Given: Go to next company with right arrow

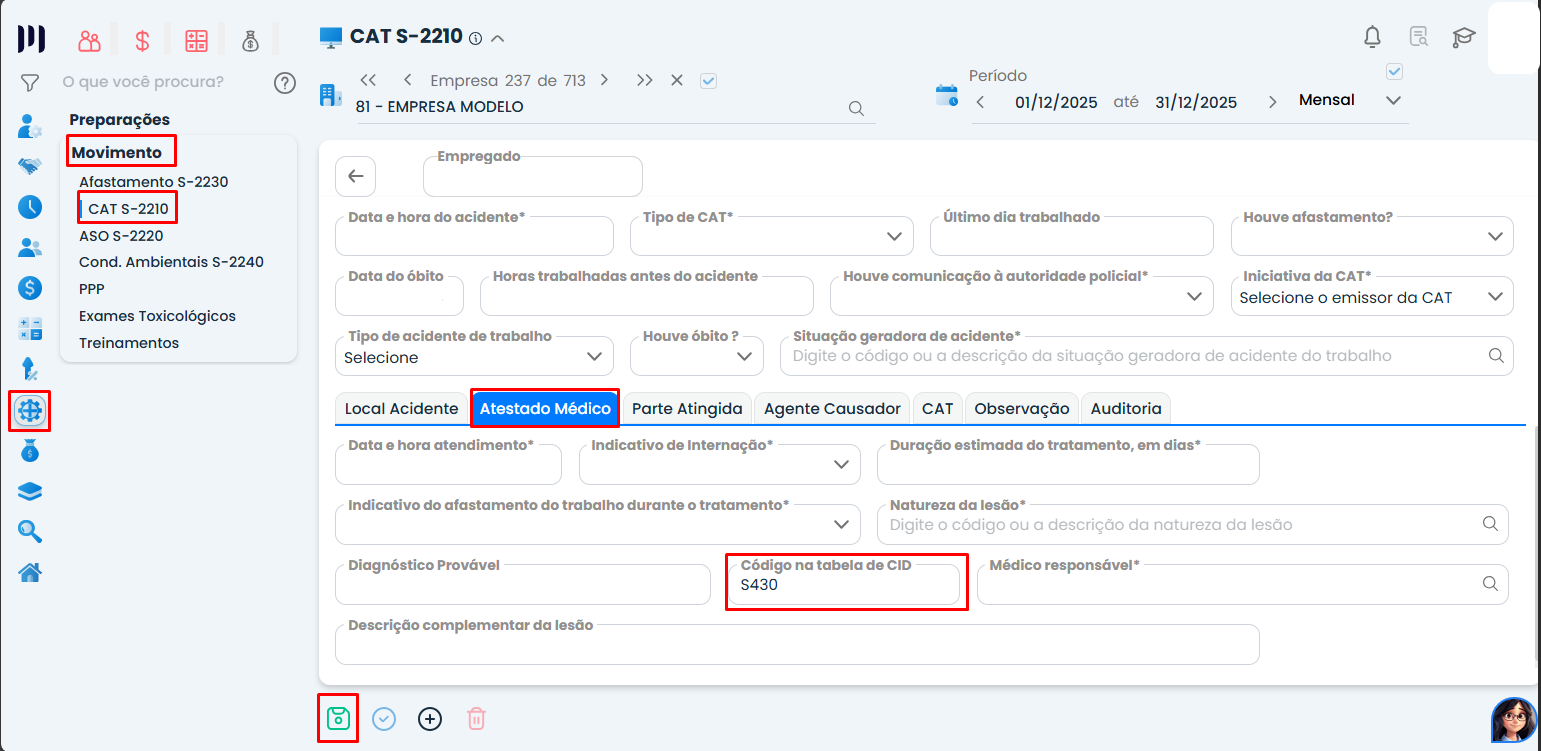Looking at the screenshot, I should point(604,80).
